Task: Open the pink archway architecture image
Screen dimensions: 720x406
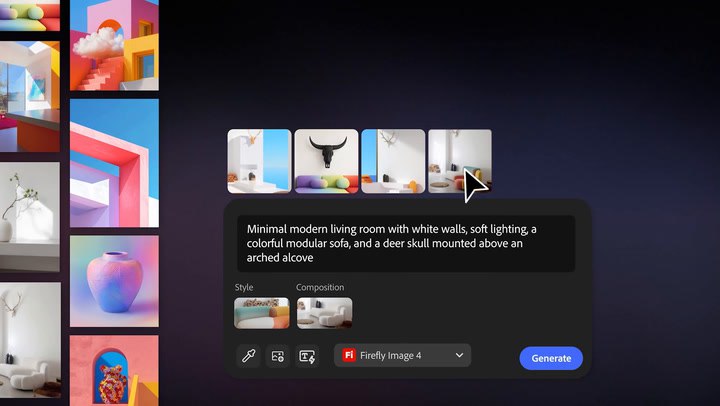Action: click(114, 162)
